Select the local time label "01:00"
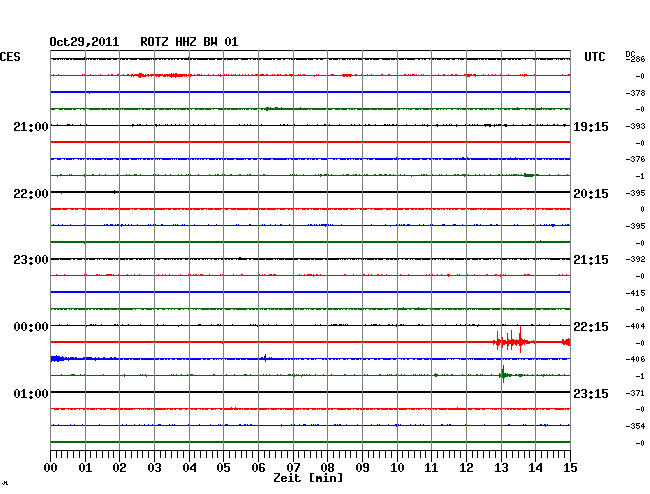The image size is (650, 494). pos(31,393)
